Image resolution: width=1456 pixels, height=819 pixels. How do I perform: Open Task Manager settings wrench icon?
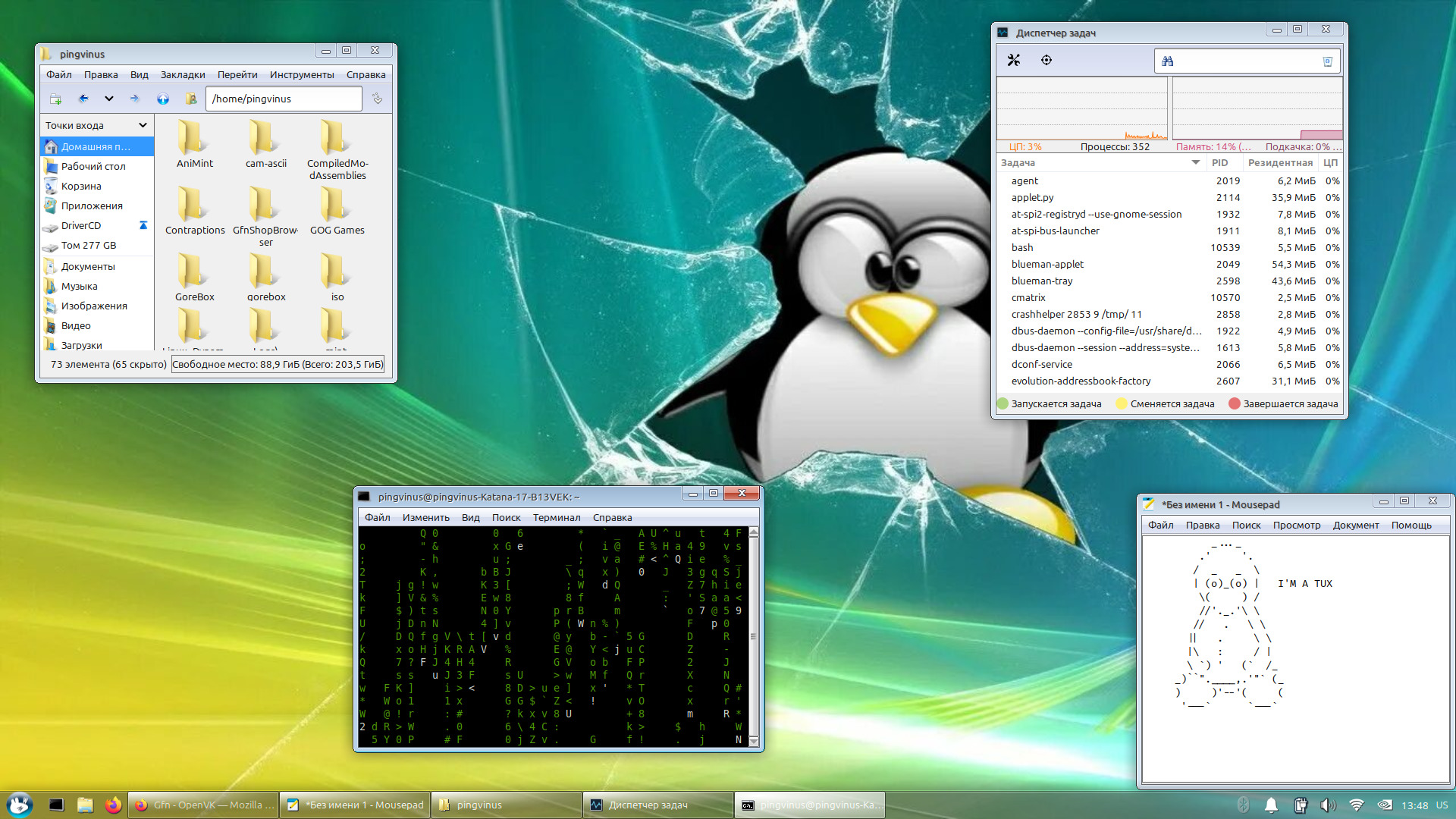point(1014,60)
